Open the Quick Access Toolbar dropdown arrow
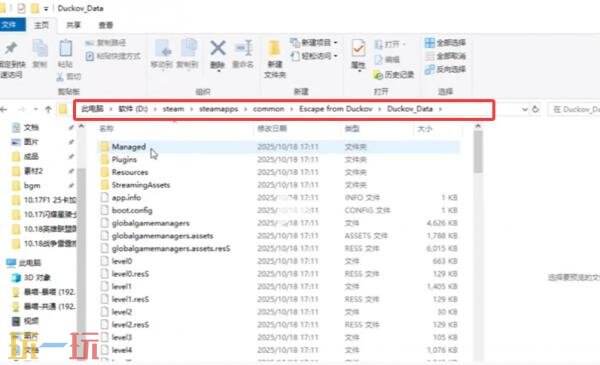Screen dimensions: 600x365 coord(46,8)
